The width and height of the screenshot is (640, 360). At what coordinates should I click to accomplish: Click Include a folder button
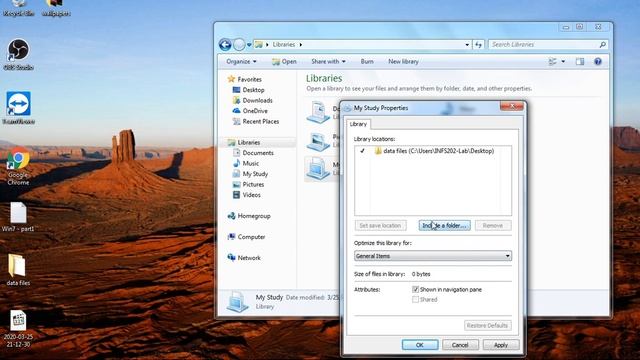pos(444,225)
